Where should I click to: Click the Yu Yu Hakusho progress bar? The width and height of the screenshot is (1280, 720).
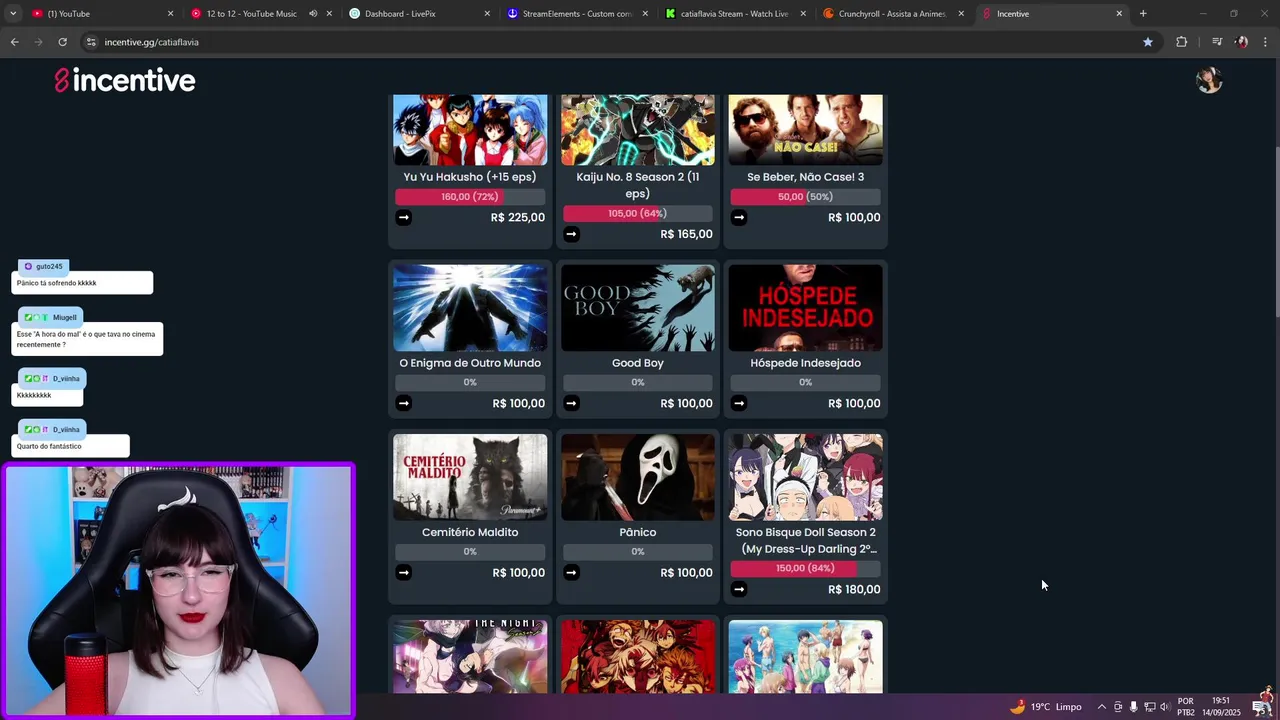[x=470, y=197]
